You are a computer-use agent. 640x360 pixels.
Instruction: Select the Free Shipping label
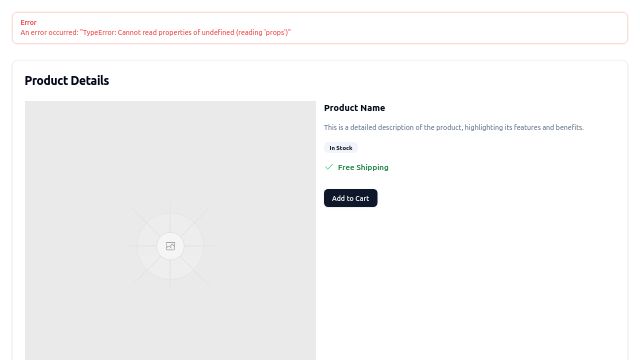coord(363,167)
